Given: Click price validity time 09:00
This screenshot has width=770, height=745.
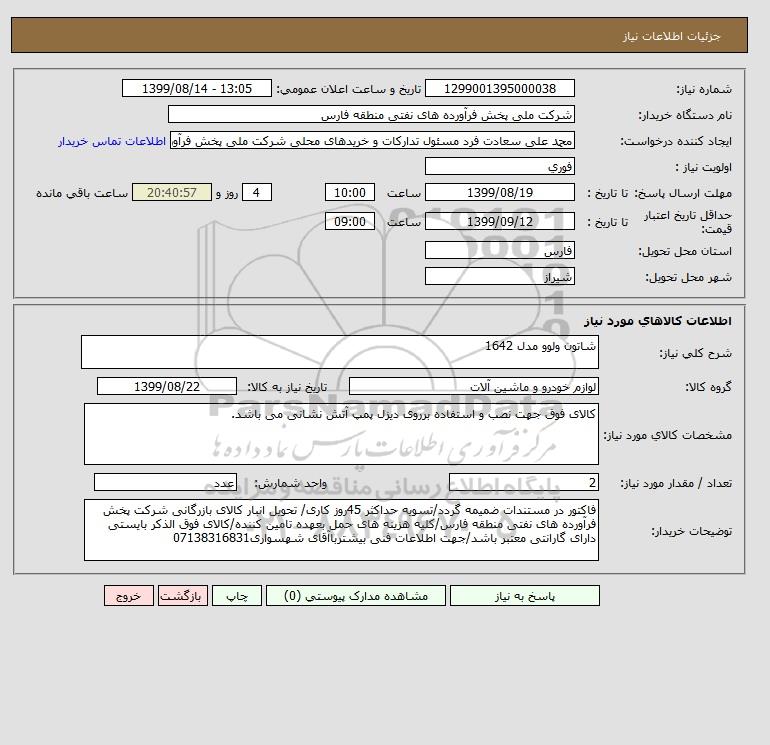Looking at the screenshot, I should tap(350, 221).
